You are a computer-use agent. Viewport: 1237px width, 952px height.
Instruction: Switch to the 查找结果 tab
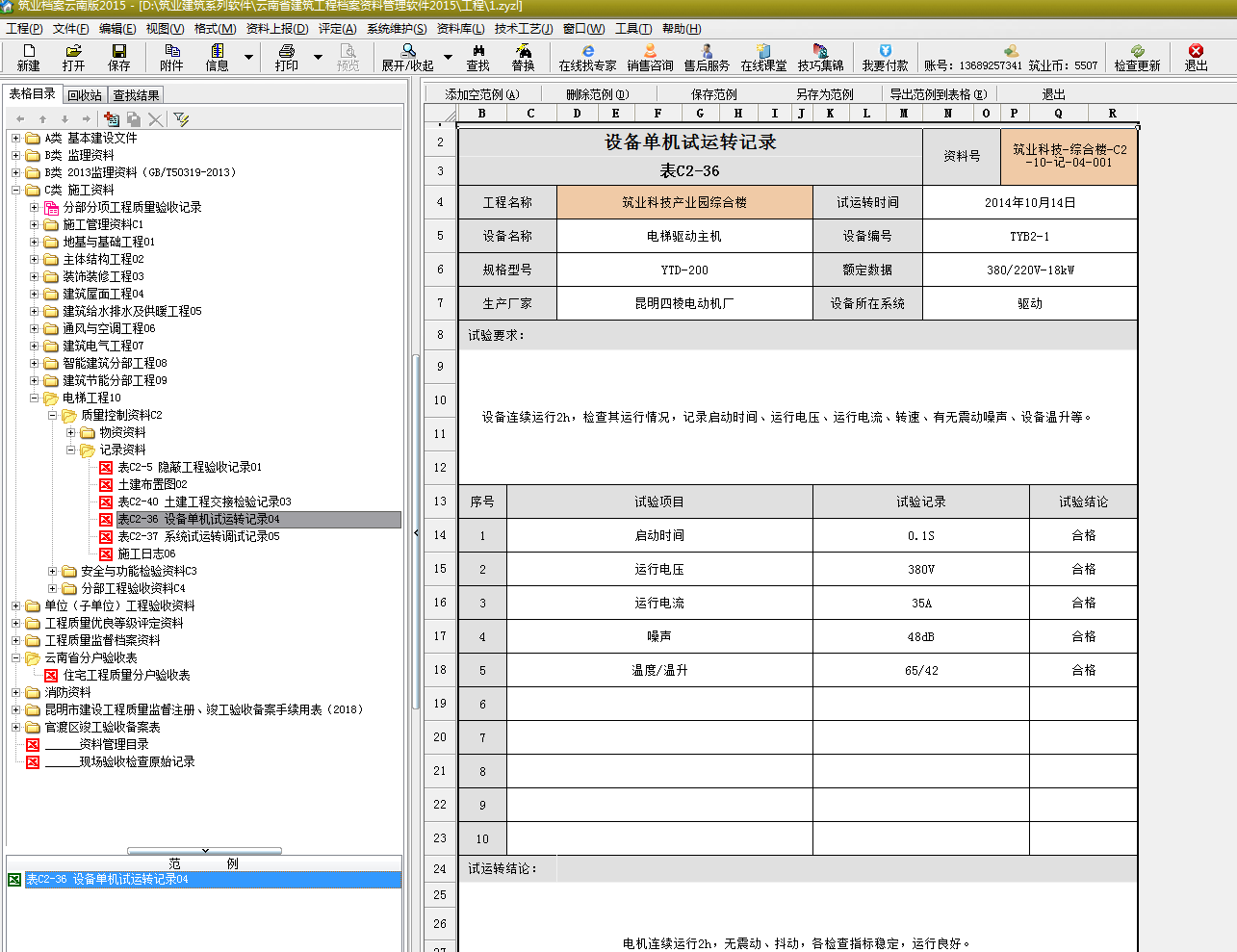point(136,95)
